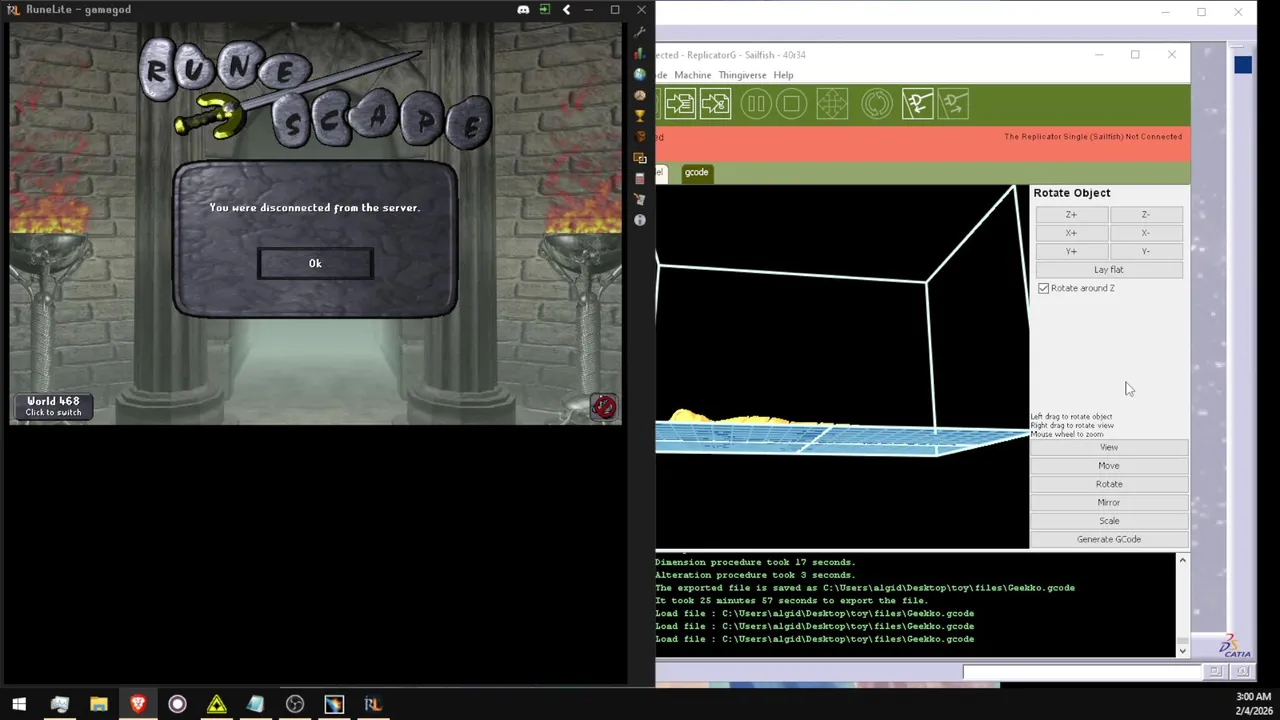The width and height of the screenshot is (1280, 720).
Task: Toggle the Rotate around Z checkbox
Action: coord(1044,288)
